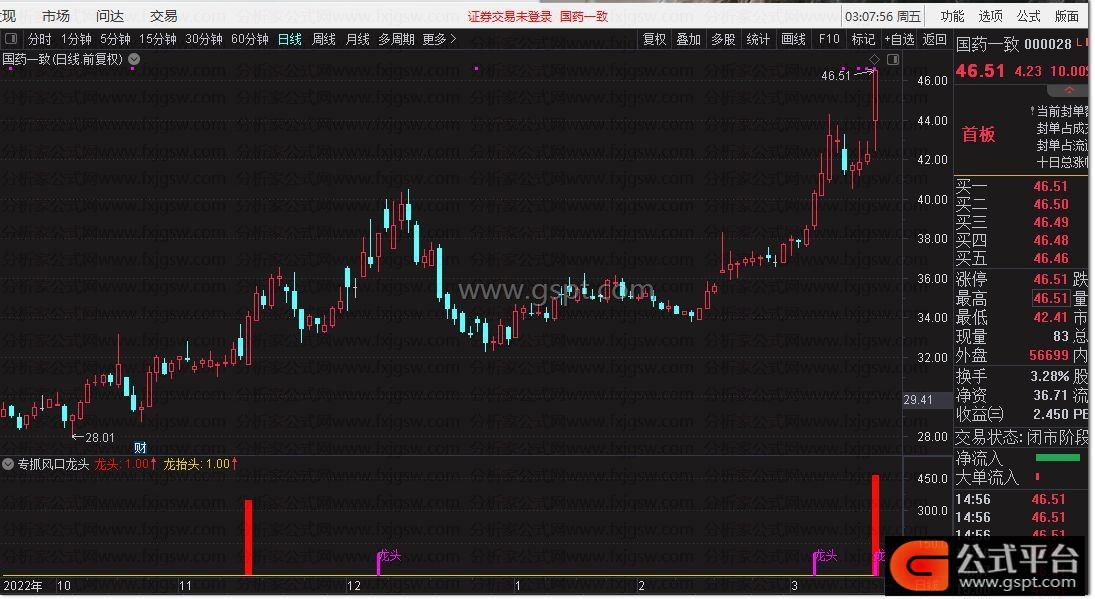Screen dimensions: 1095x599
Task: Click the 标记 mark button
Action: click(863, 39)
